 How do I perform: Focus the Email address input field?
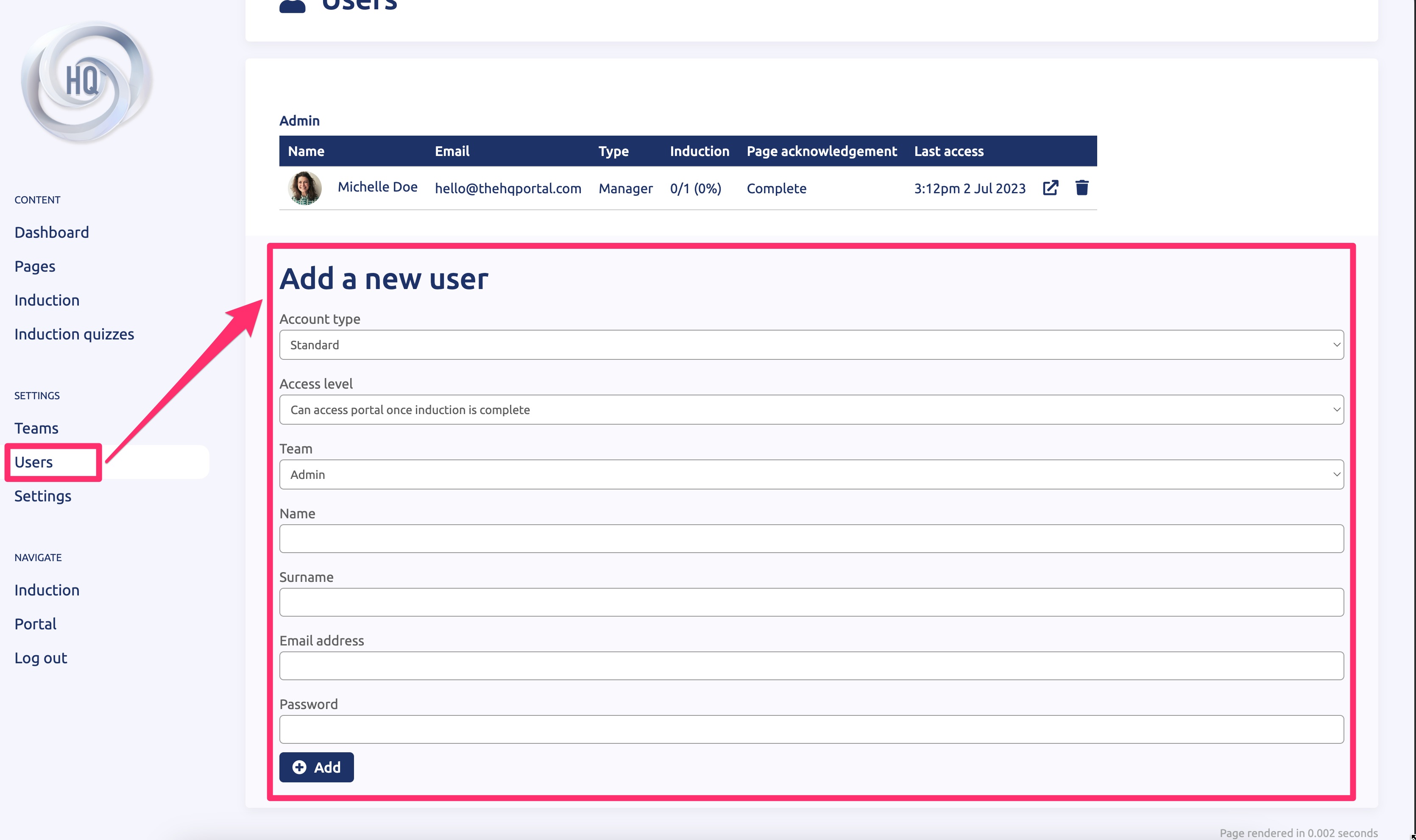click(811, 666)
